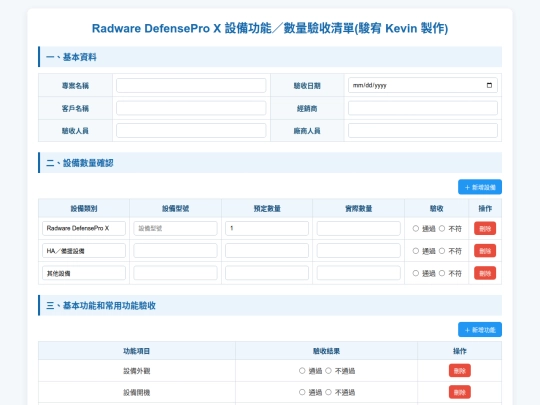Click 預定數量 field in HA／備援設備 row
Image resolution: width=540 pixels, height=405 pixels.
pos(267,251)
